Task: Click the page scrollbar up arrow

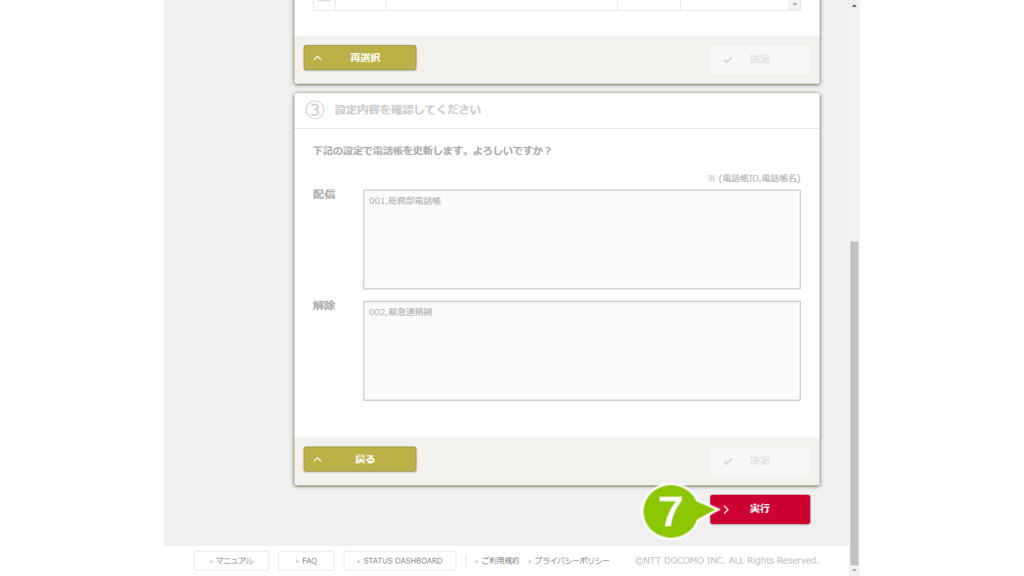Action: pos(854,5)
